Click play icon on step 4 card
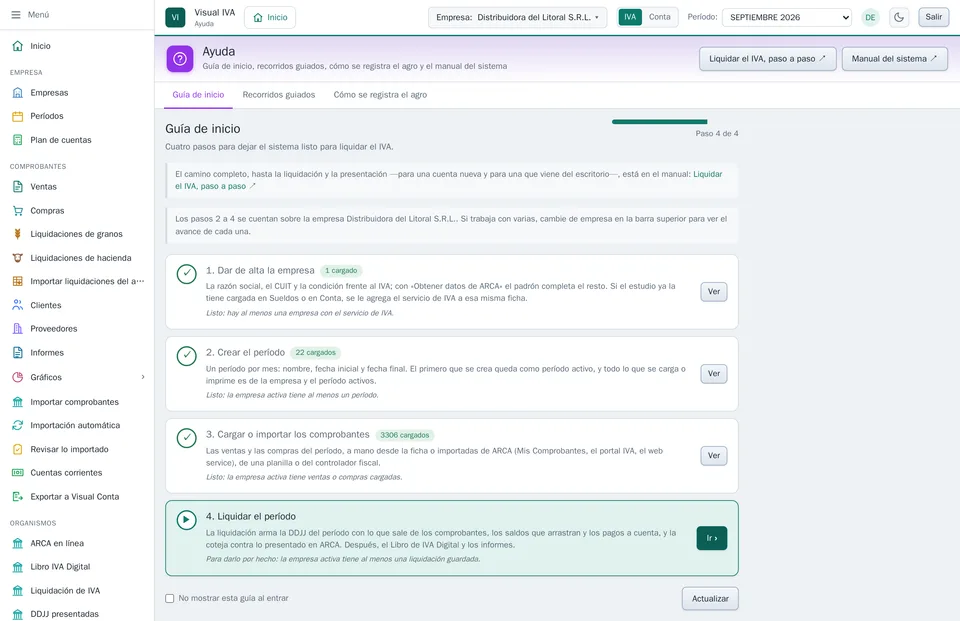 point(187,520)
